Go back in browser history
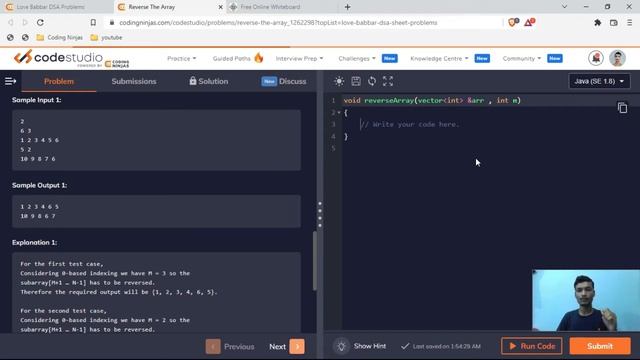The image size is (640, 360). click(x=11, y=22)
